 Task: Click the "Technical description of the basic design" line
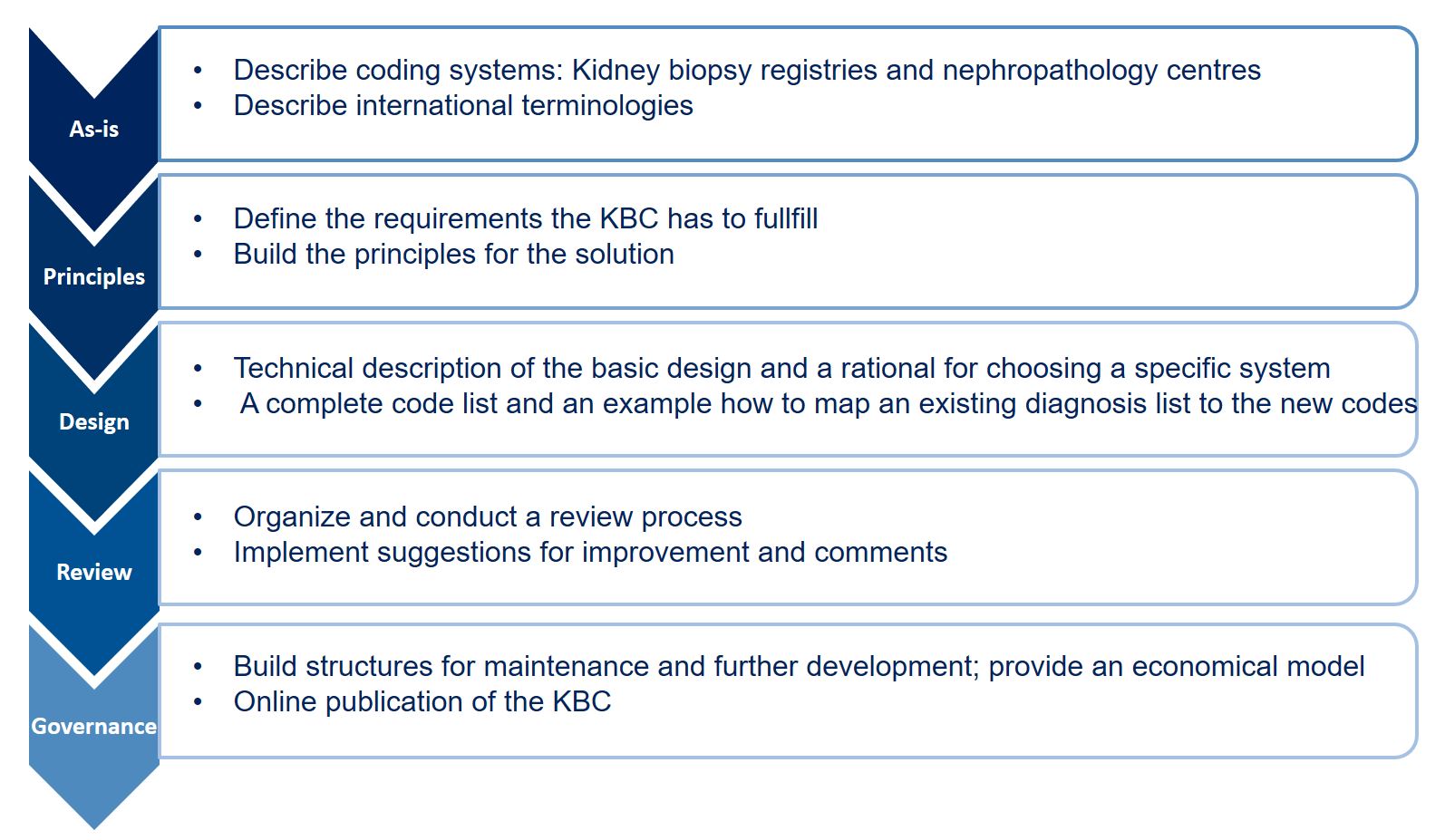pyautogui.click(x=781, y=368)
